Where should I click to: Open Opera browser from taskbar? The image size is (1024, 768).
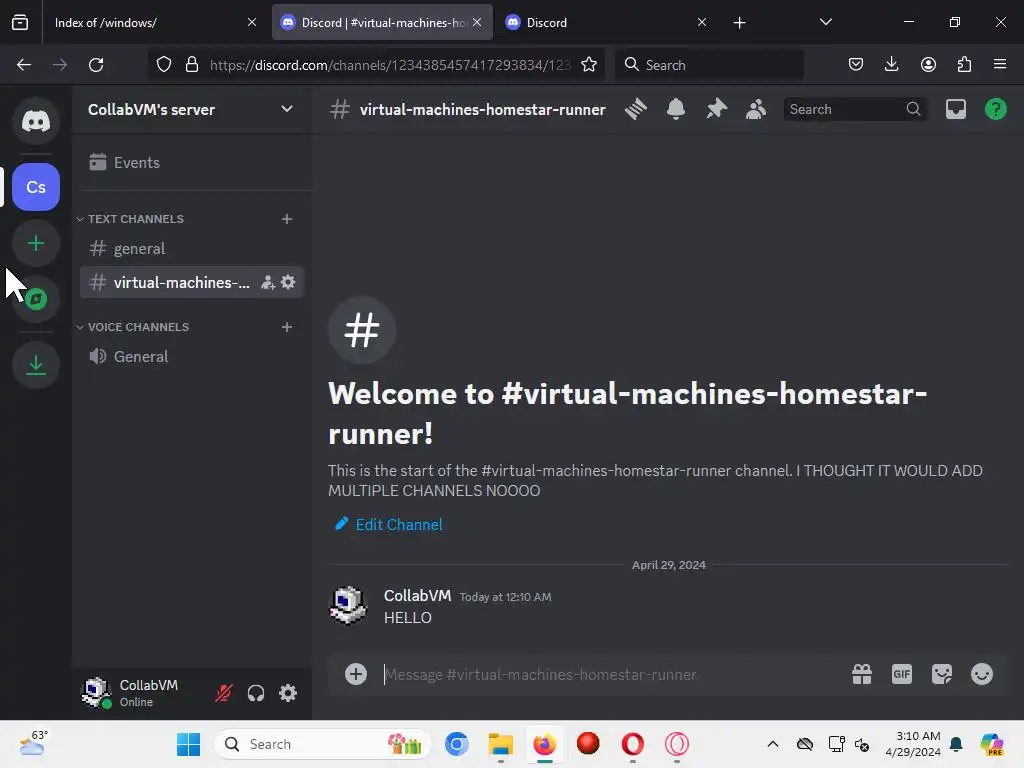[x=633, y=744]
